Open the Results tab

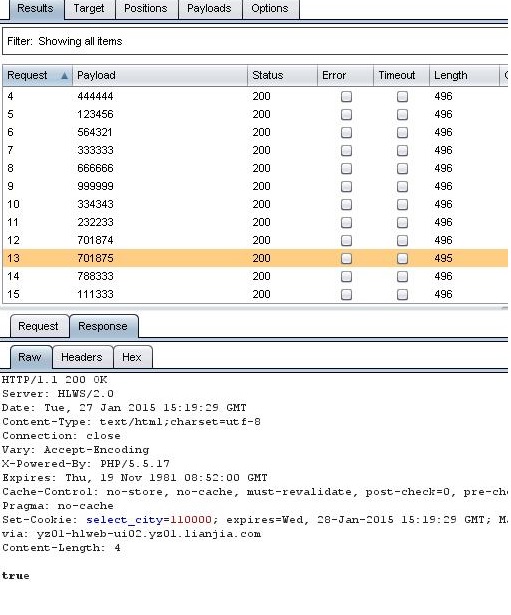tap(36, 9)
